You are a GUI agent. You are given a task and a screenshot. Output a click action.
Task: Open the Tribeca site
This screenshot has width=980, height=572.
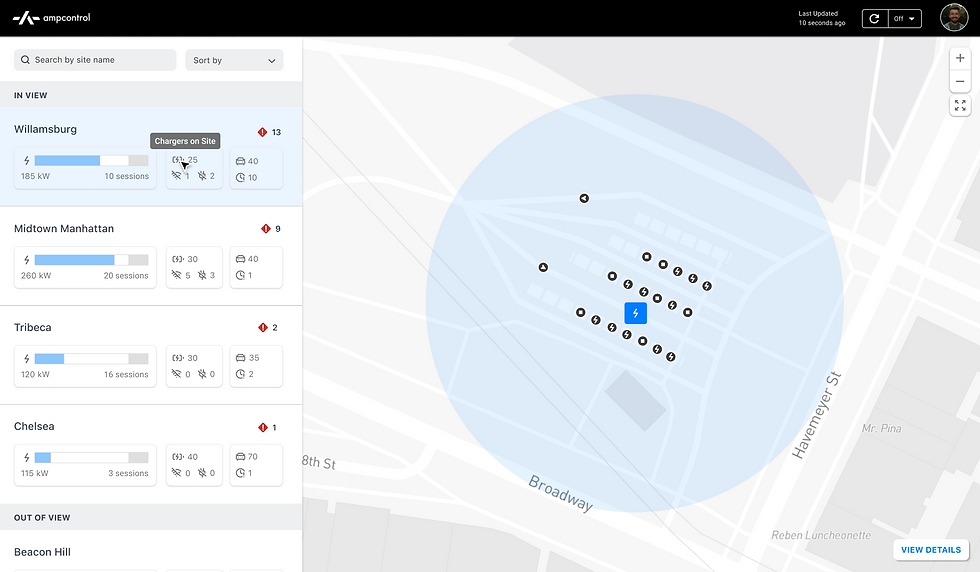151,355
